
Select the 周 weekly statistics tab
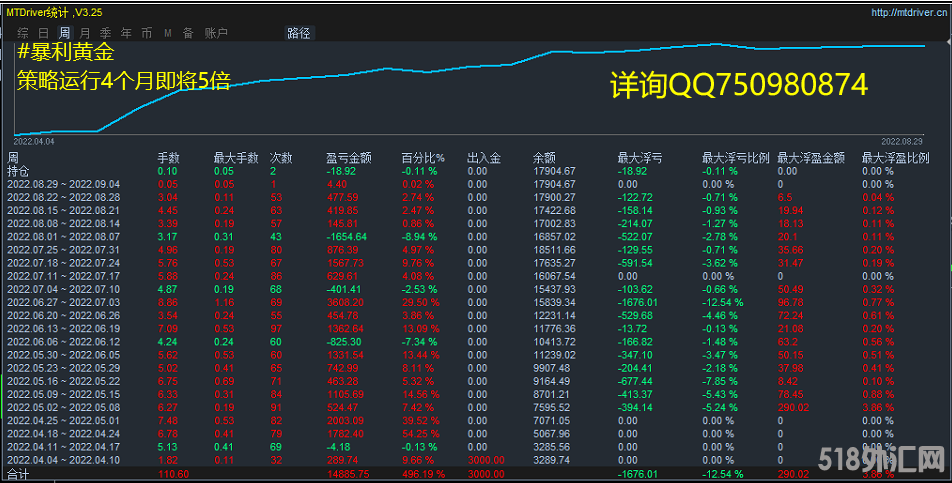point(64,33)
